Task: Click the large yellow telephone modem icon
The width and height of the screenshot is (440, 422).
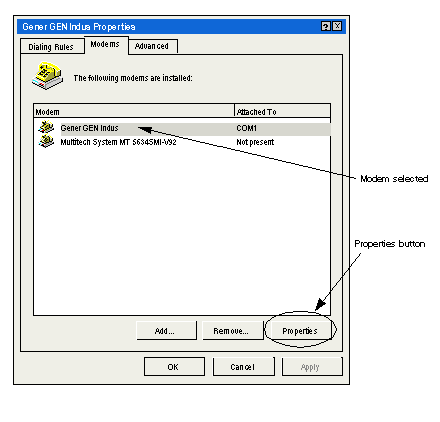Action: [48, 76]
